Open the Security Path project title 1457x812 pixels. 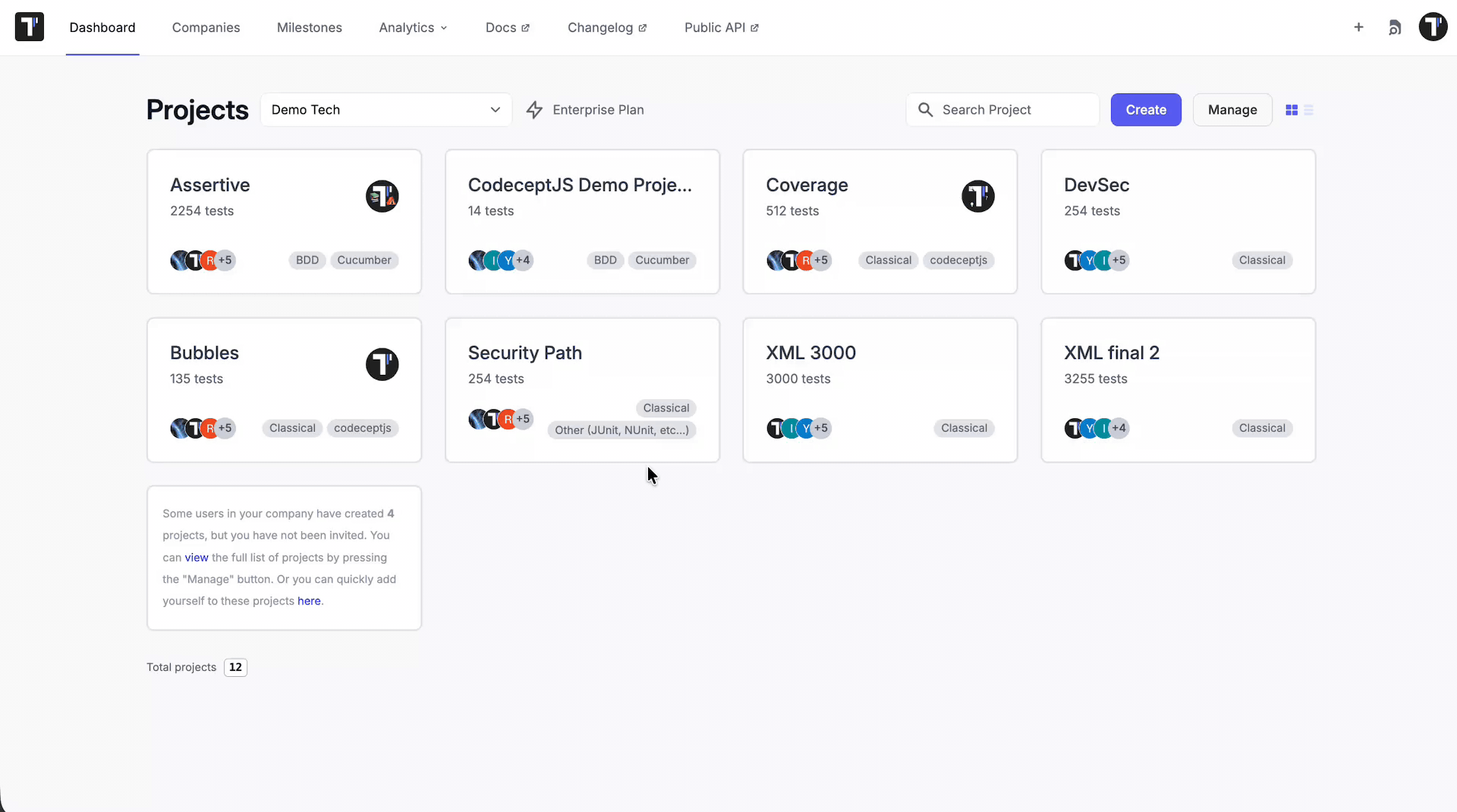click(525, 353)
